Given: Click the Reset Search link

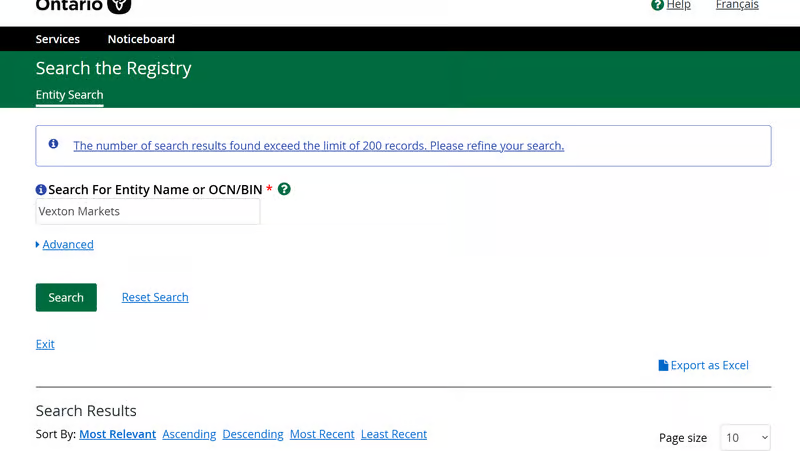Looking at the screenshot, I should coord(155,297).
